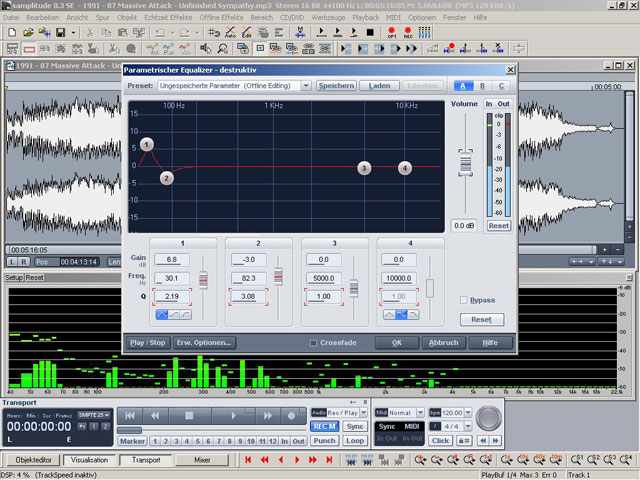Viewport: 640px width, 480px height.
Task: Click the record button in transport
Action: coord(293,415)
